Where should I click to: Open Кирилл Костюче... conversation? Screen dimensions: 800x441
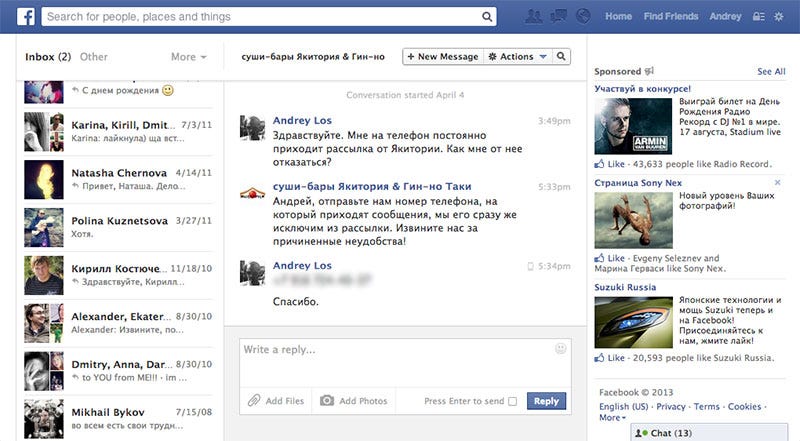[x=118, y=275]
